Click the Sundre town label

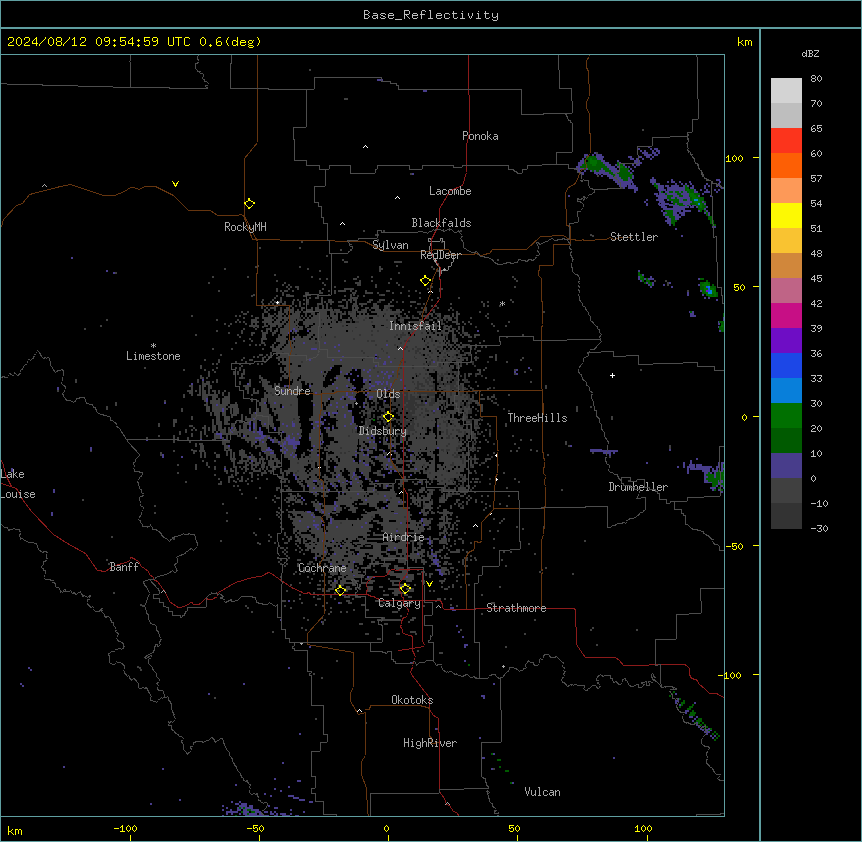pos(292,391)
